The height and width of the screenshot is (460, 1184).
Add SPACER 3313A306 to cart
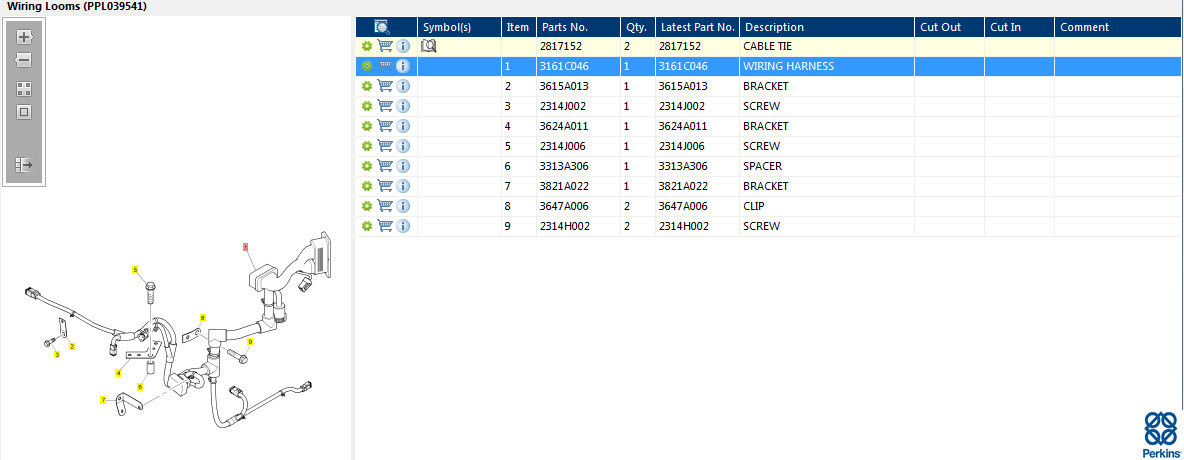pos(385,166)
